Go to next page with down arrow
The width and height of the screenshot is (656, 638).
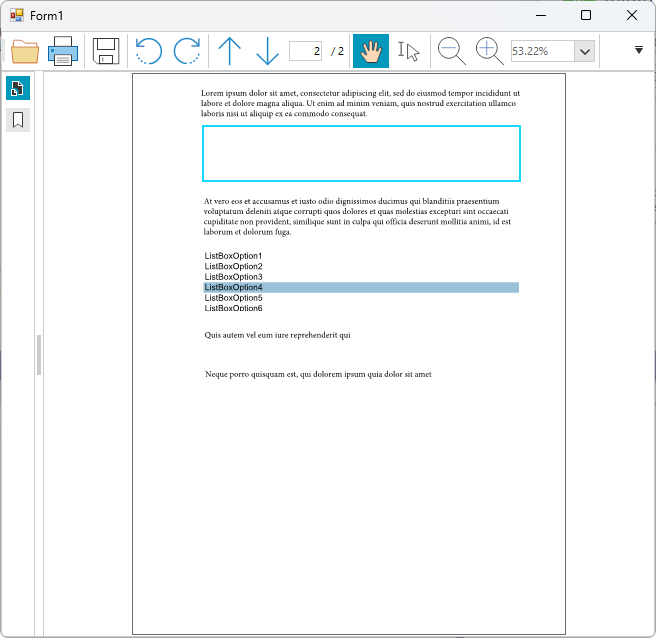point(267,51)
